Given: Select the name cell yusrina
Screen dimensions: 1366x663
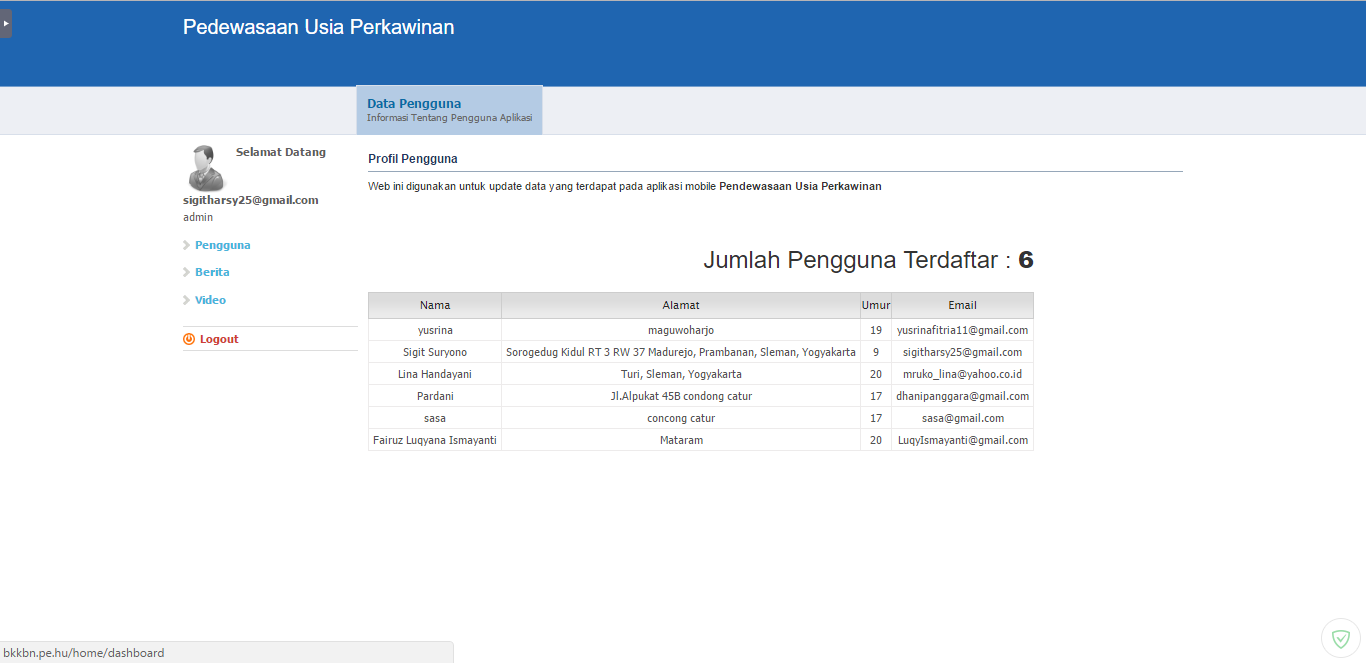Looking at the screenshot, I should (435, 330).
